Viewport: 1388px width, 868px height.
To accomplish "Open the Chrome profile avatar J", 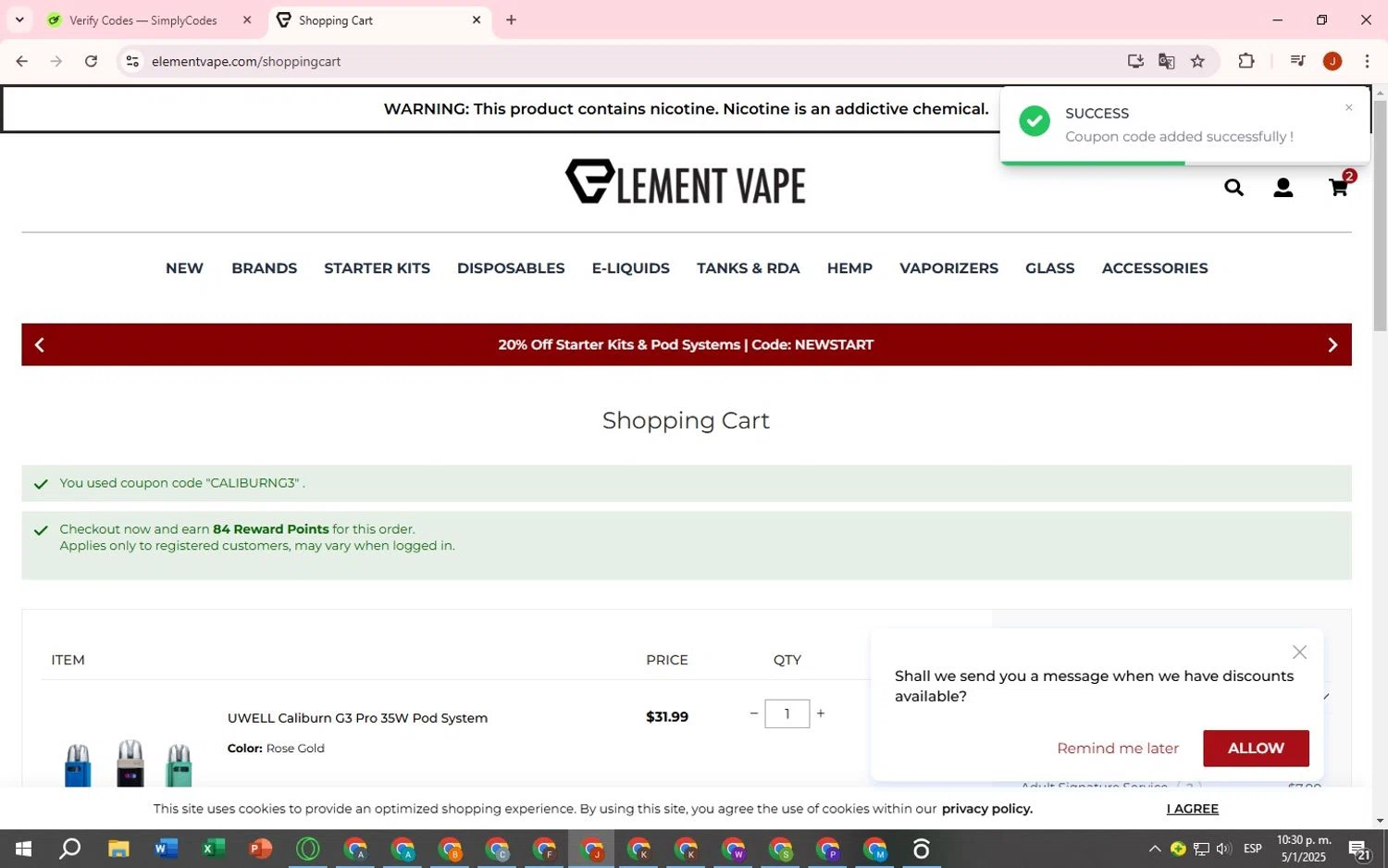I will 1332,61.
